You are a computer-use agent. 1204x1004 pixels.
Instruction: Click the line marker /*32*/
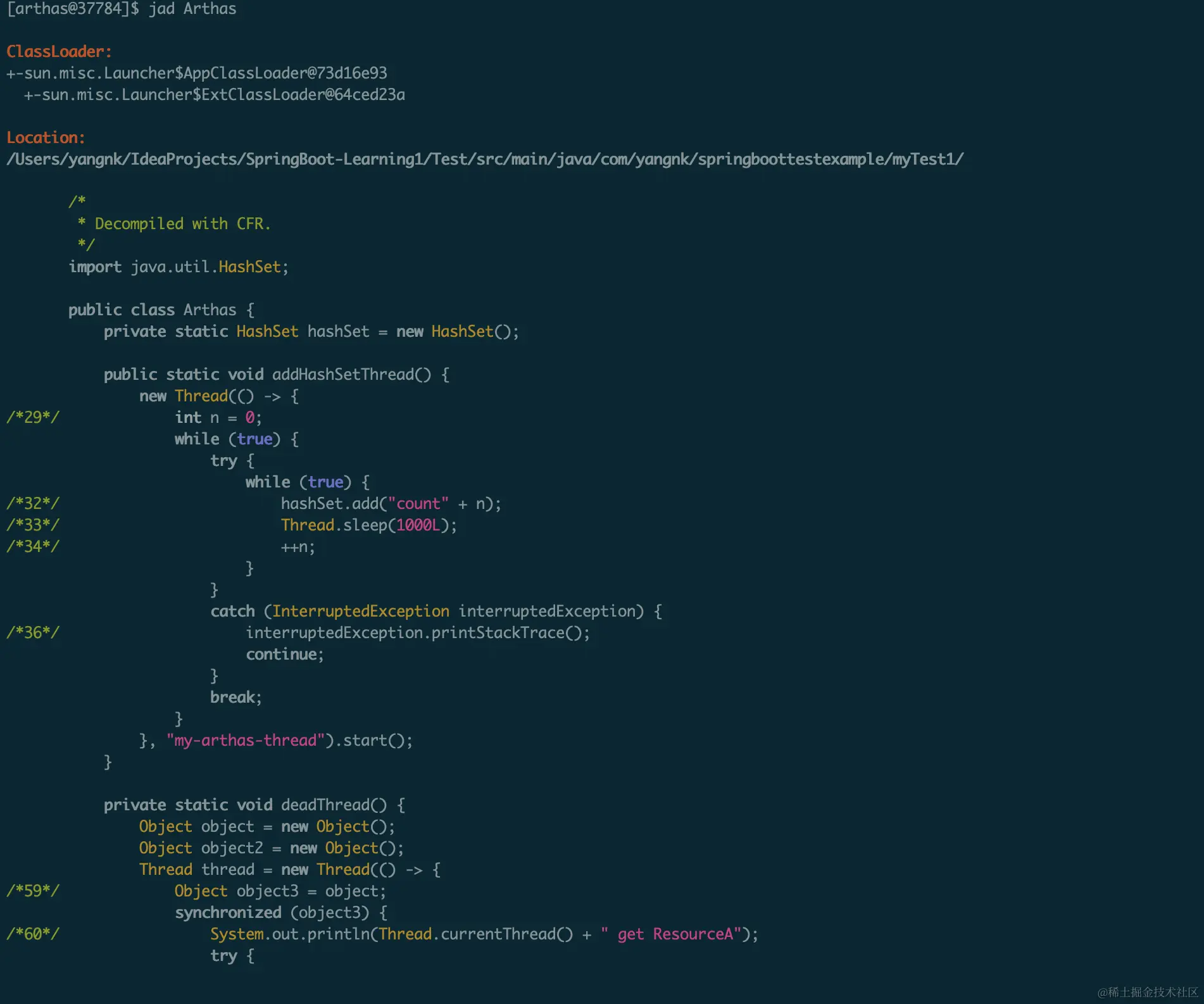(33, 503)
